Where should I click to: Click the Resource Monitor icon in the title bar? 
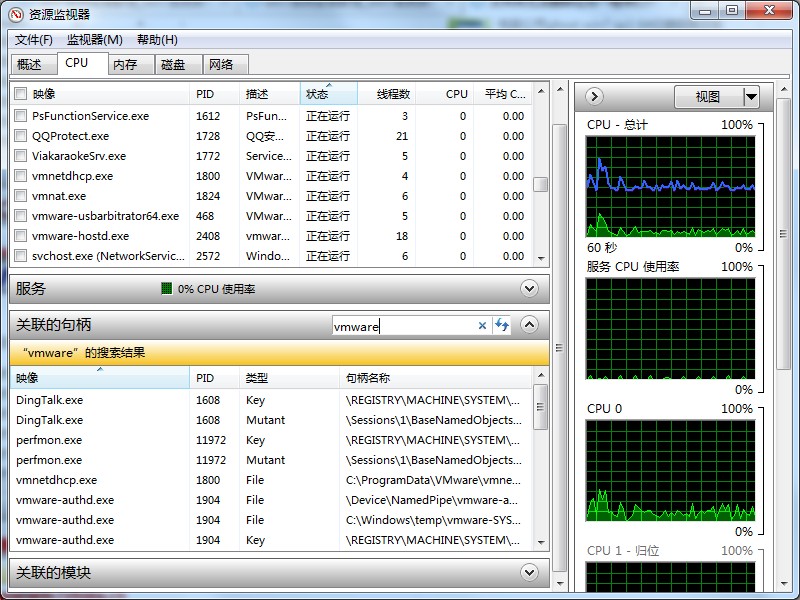point(14,11)
